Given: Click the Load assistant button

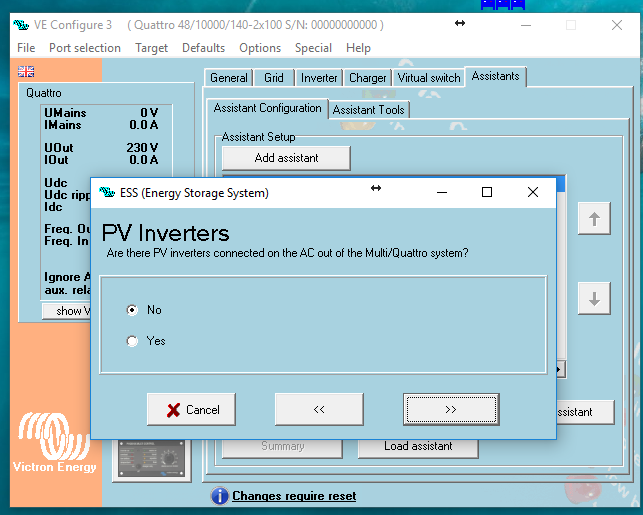Looking at the screenshot, I should (x=418, y=447).
